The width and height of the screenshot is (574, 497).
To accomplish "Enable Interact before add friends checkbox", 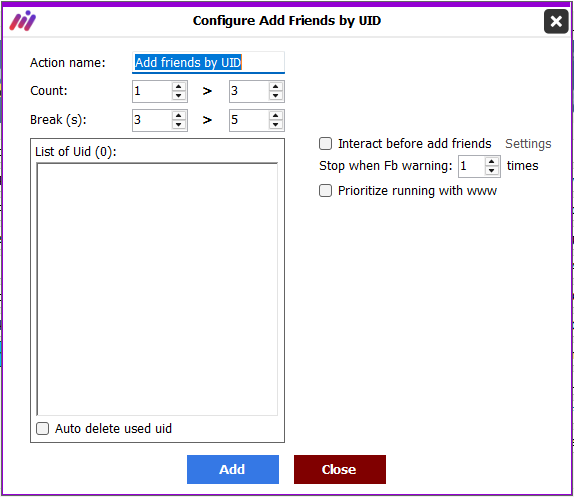I will point(325,143).
